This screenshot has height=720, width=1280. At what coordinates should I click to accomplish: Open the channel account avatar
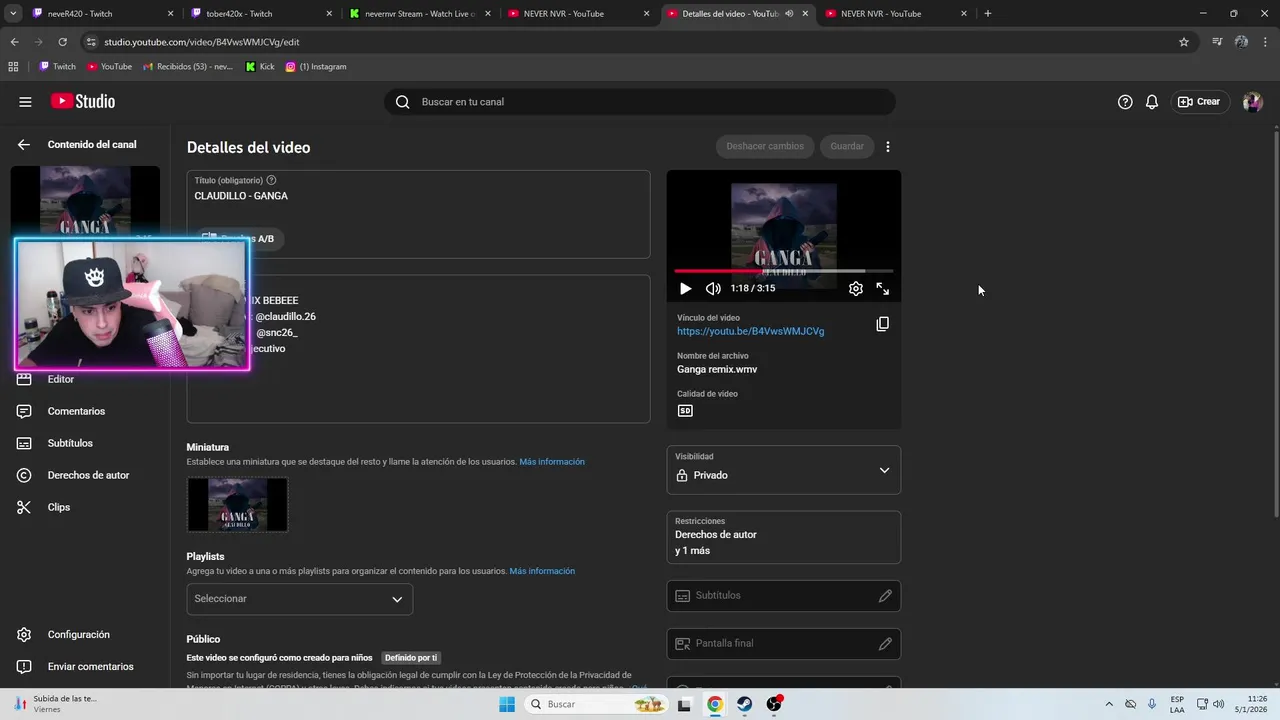click(x=1252, y=102)
